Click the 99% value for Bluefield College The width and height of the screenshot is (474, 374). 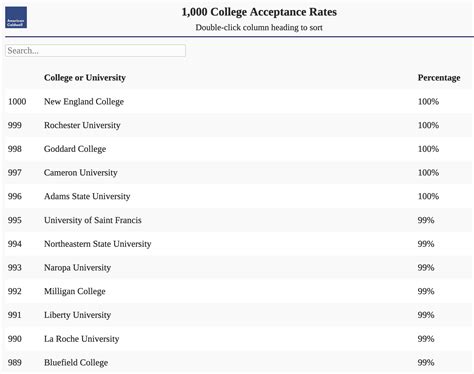coord(426,362)
